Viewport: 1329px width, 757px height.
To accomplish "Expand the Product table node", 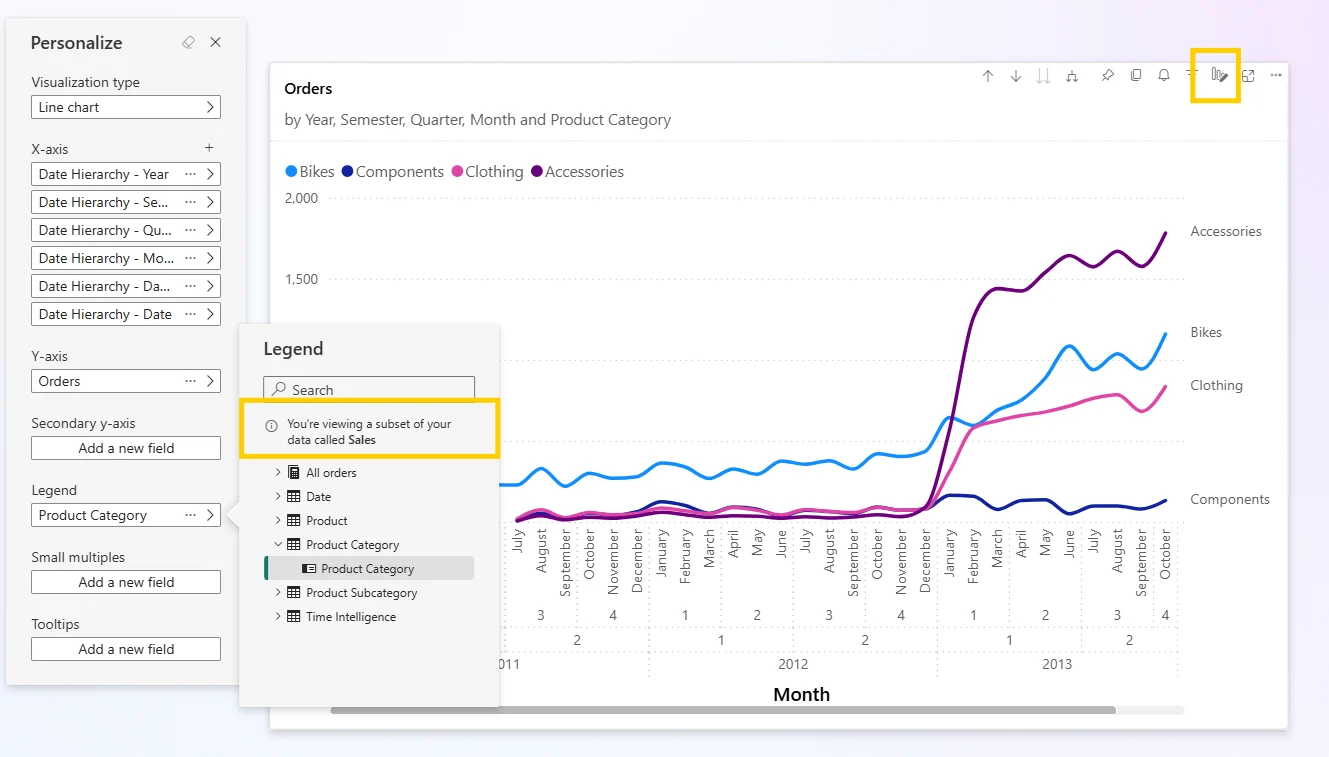I will (x=278, y=520).
